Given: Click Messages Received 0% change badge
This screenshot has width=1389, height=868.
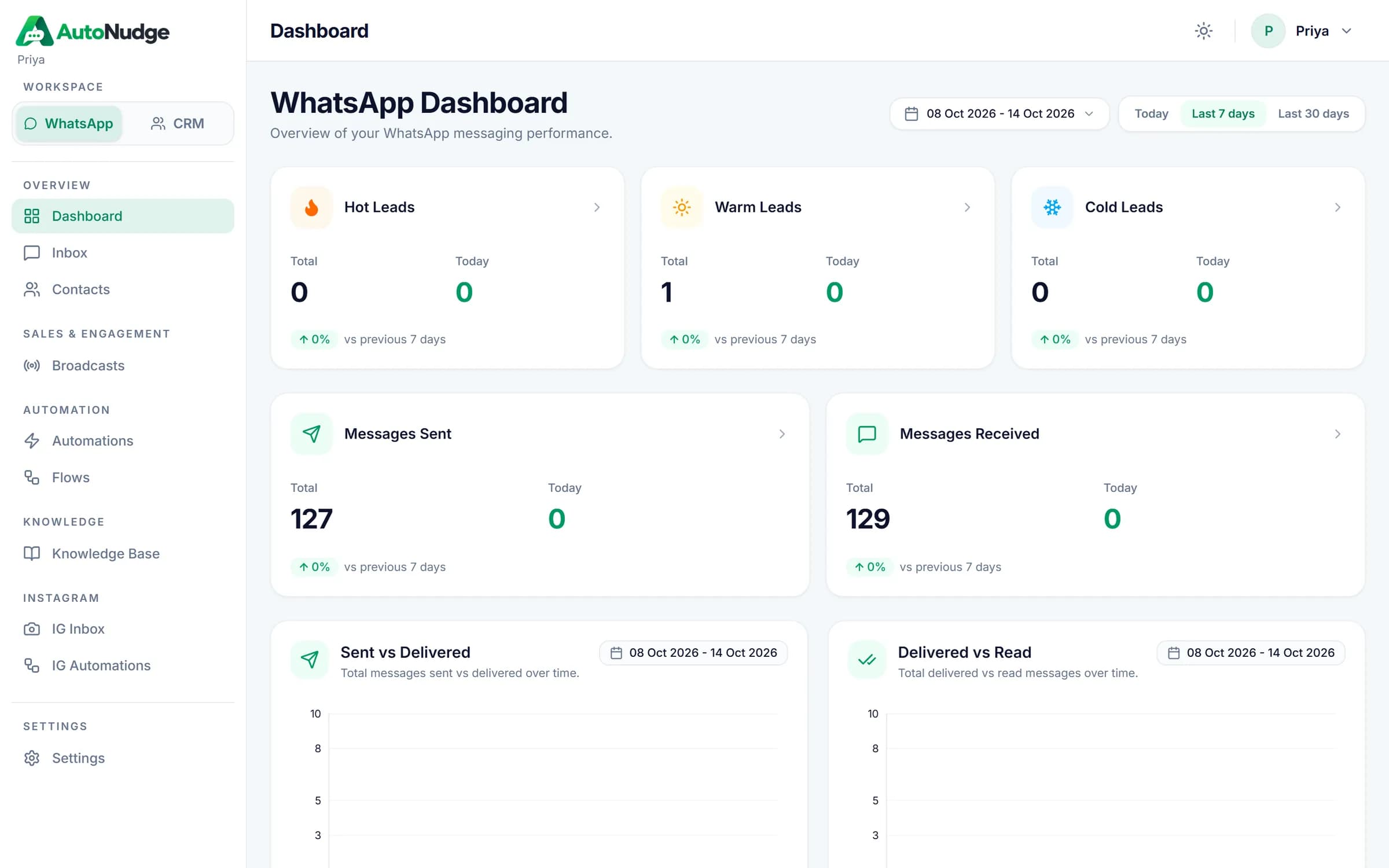Looking at the screenshot, I should click(x=870, y=567).
